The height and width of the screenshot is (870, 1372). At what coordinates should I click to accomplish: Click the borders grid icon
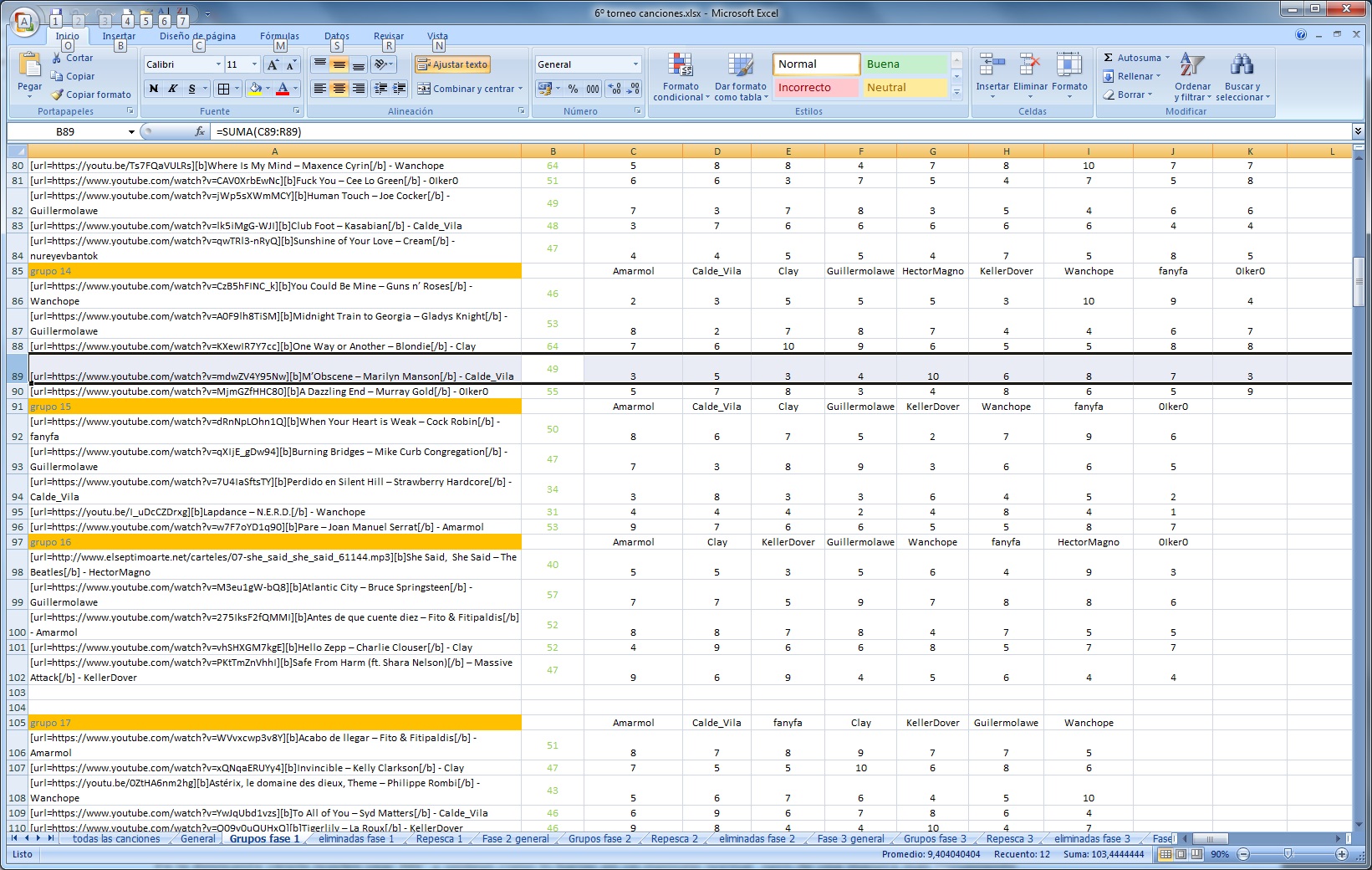click(x=223, y=89)
